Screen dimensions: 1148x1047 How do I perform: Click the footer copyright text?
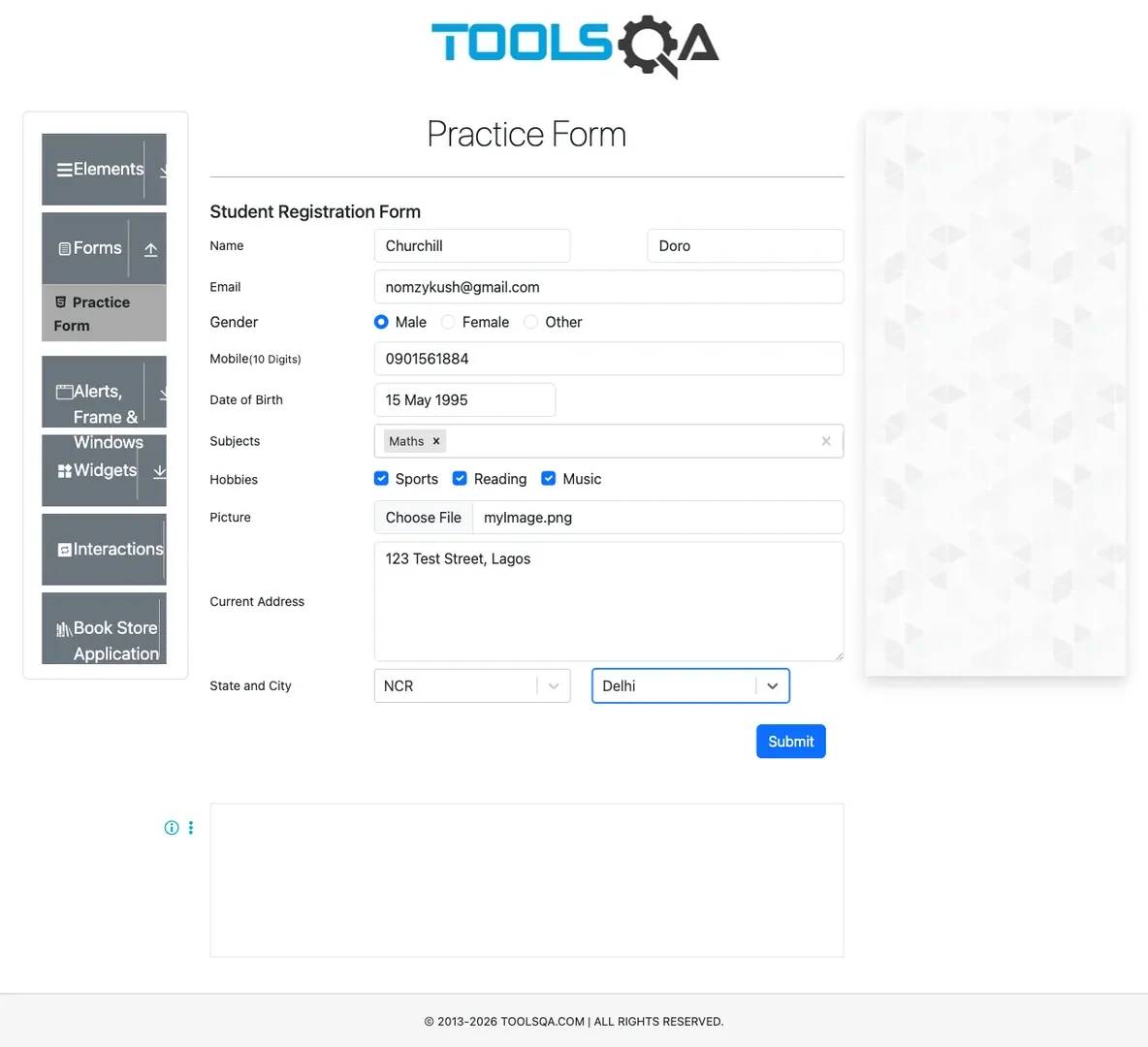[574, 1022]
